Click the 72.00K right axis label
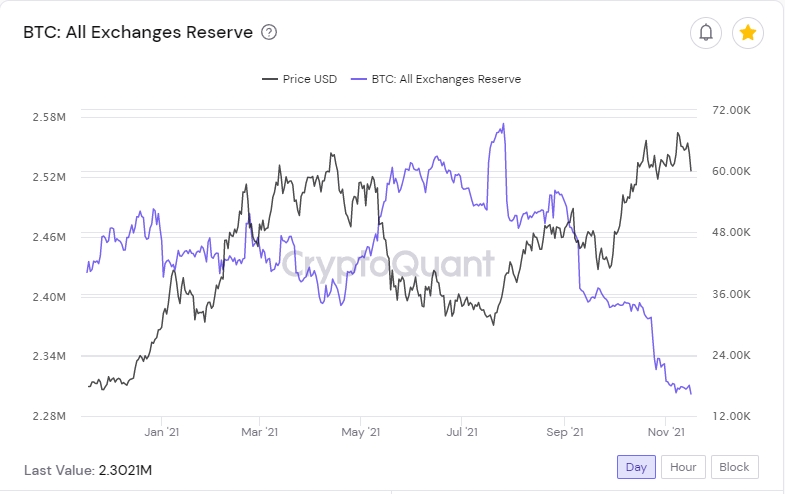 pos(731,110)
